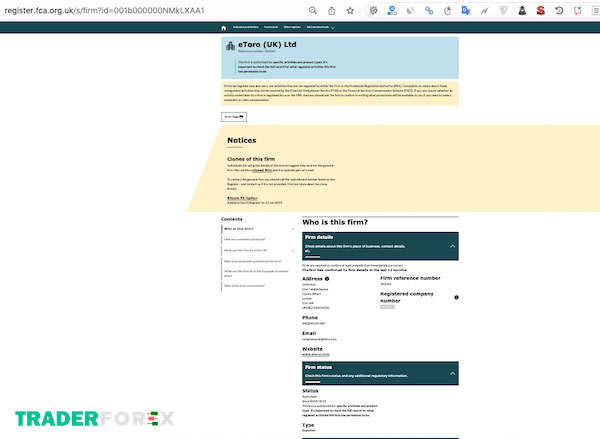This screenshot has width=600, height=439.
Task: Expand the last navigation dropdown with chevron
Action: click(x=321, y=27)
